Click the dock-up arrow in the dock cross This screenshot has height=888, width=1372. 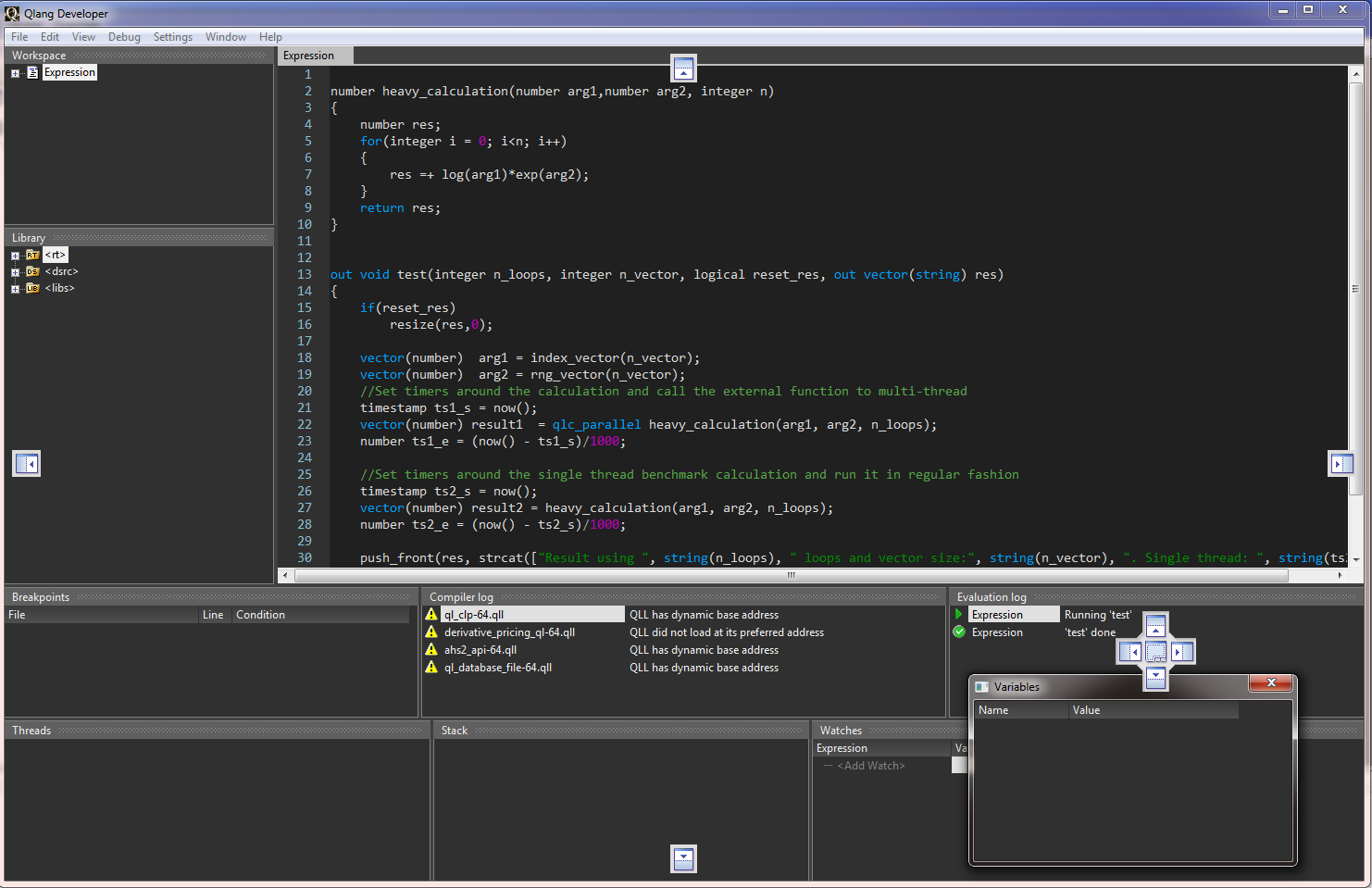tap(1155, 627)
